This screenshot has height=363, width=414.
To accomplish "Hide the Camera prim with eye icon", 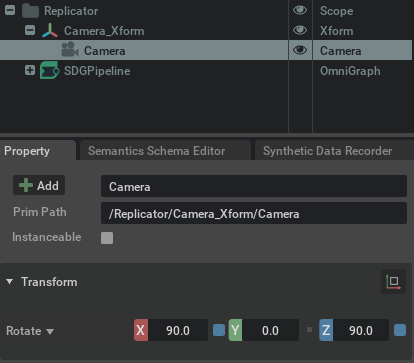I will [x=300, y=50].
